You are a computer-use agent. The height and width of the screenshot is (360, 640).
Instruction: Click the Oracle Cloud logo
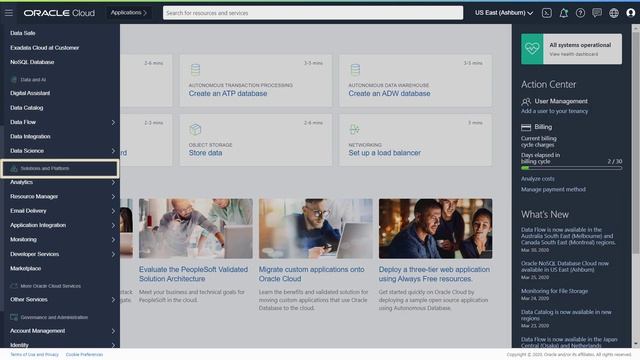(59, 13)
